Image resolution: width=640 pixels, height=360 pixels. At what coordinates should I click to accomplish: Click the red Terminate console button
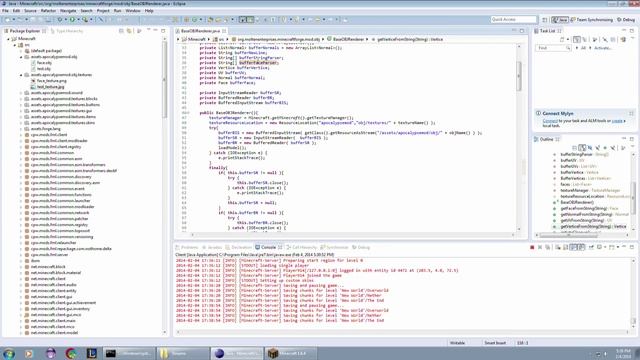pos(532,247)
